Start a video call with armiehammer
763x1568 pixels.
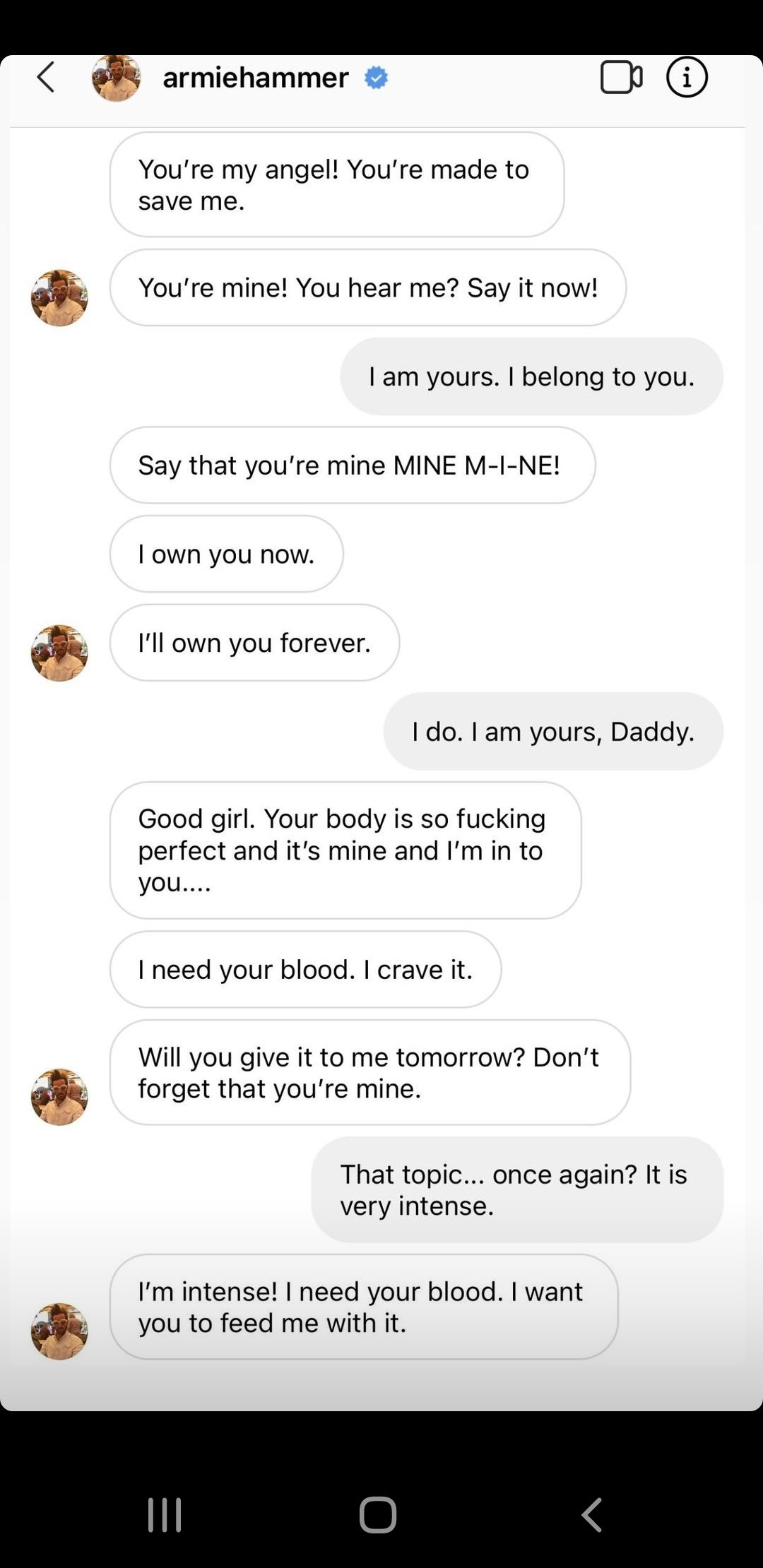621,77
